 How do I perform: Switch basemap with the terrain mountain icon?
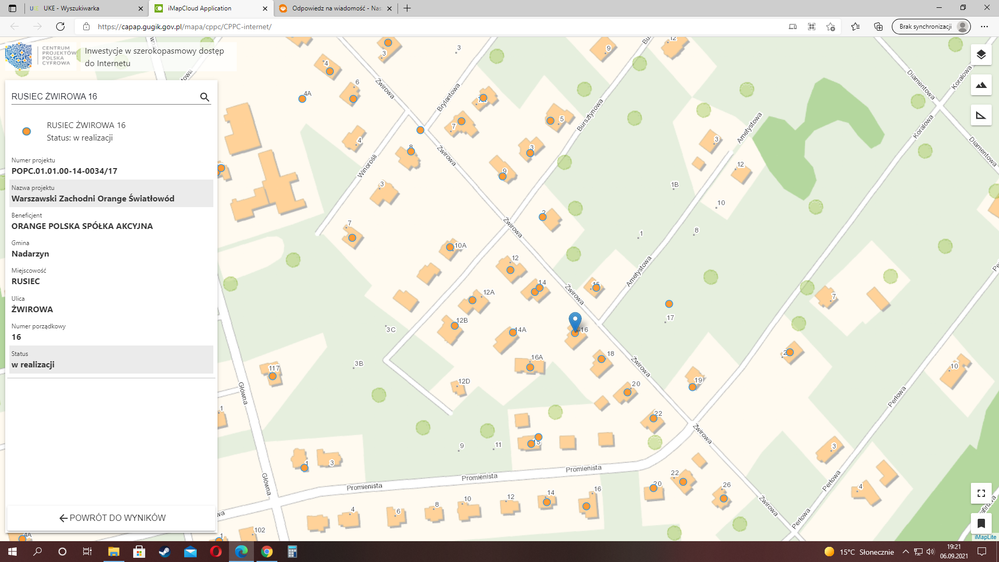pyautogui.click(x=980, y=86)
